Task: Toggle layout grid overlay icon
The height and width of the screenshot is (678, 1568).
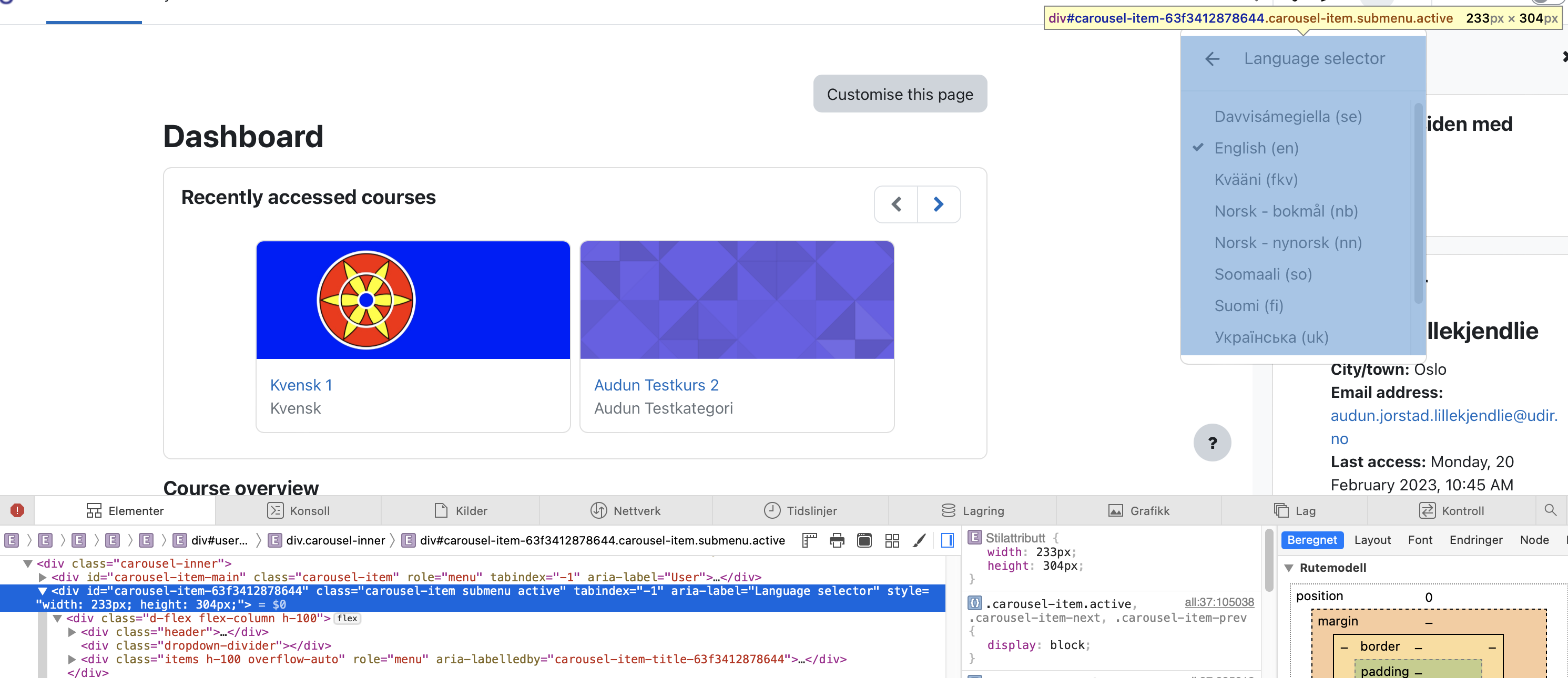Action: click(892, 540)
